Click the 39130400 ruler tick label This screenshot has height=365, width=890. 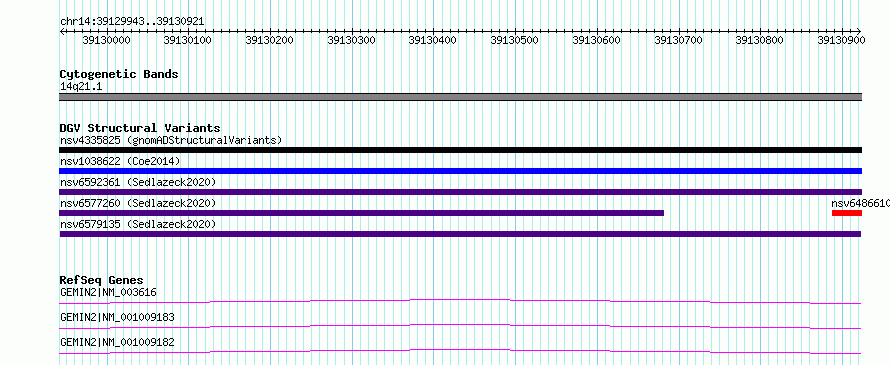(433, 40)
